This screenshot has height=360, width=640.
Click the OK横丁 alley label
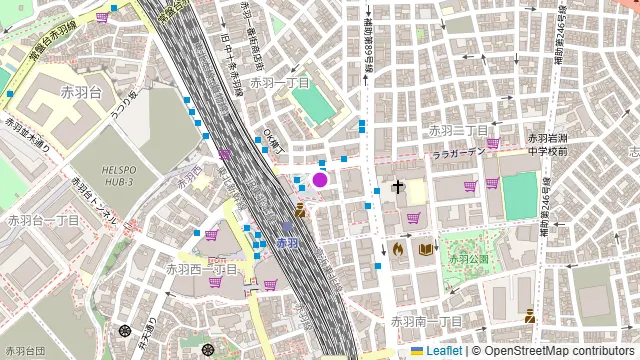273,141
